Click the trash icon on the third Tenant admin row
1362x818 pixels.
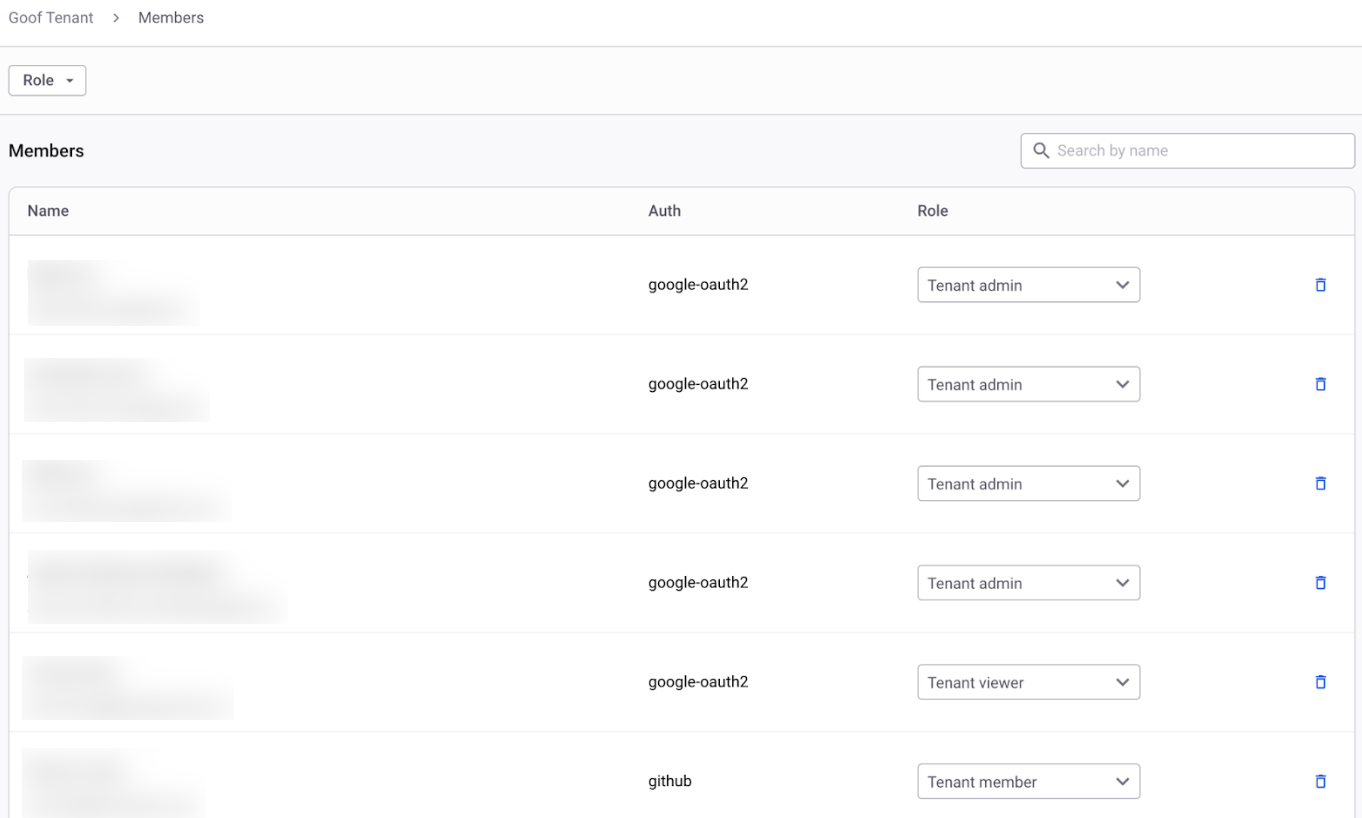point(1320,483)
